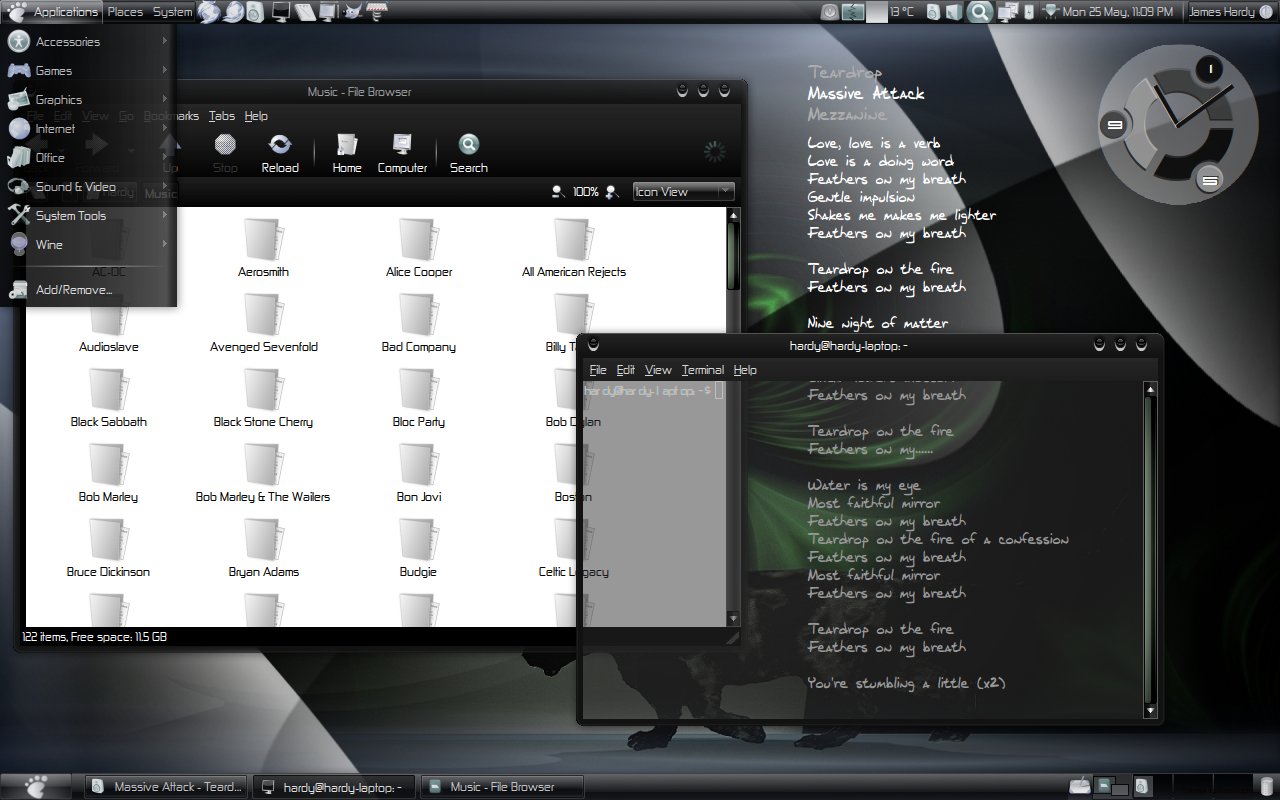1280x800 pixels.
Task: Zoom out using icon left of 100%
Action: (x=558, y=192)
